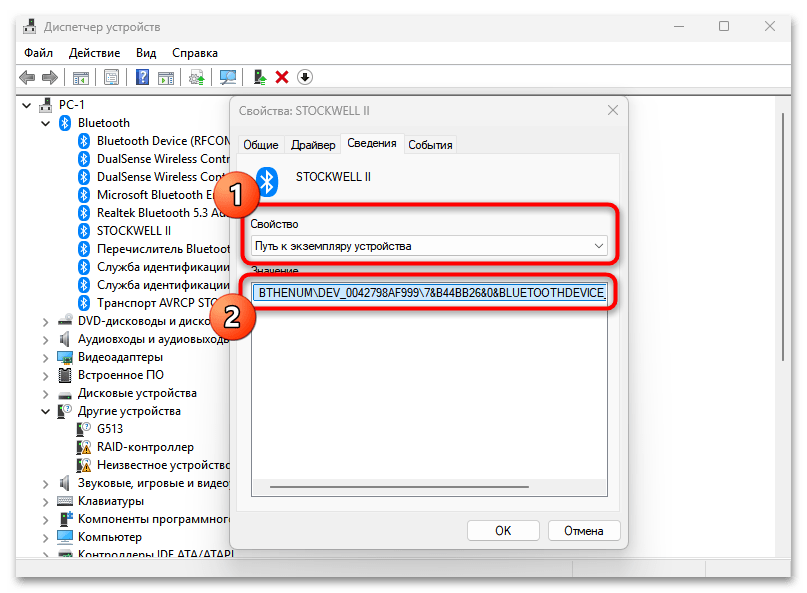
Task: Click the Неизвестное устройство warning icon
Action: coord(84,465)
